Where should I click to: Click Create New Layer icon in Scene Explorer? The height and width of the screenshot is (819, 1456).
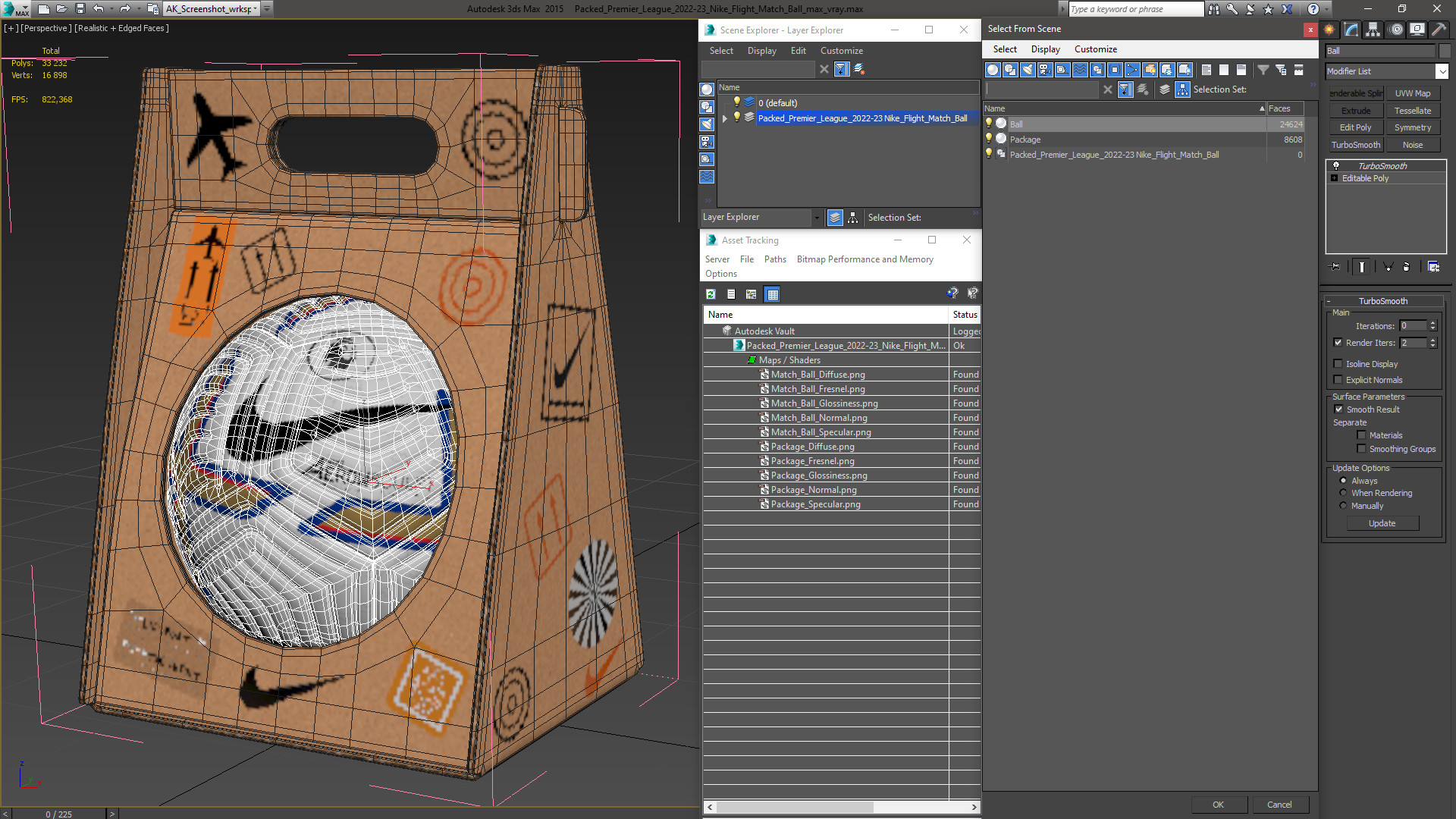859,69
